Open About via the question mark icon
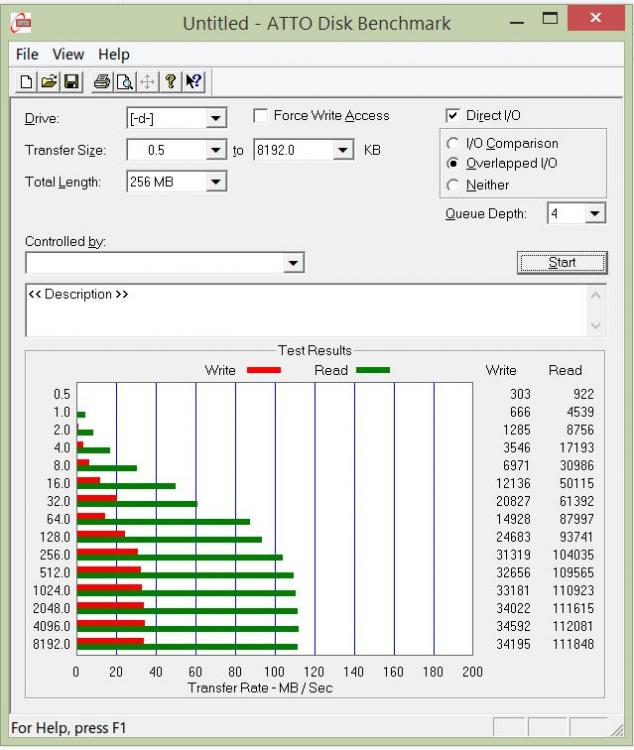The width and height of the screenshot is (634, 750). pyautogui.click(x=170, y=82)
